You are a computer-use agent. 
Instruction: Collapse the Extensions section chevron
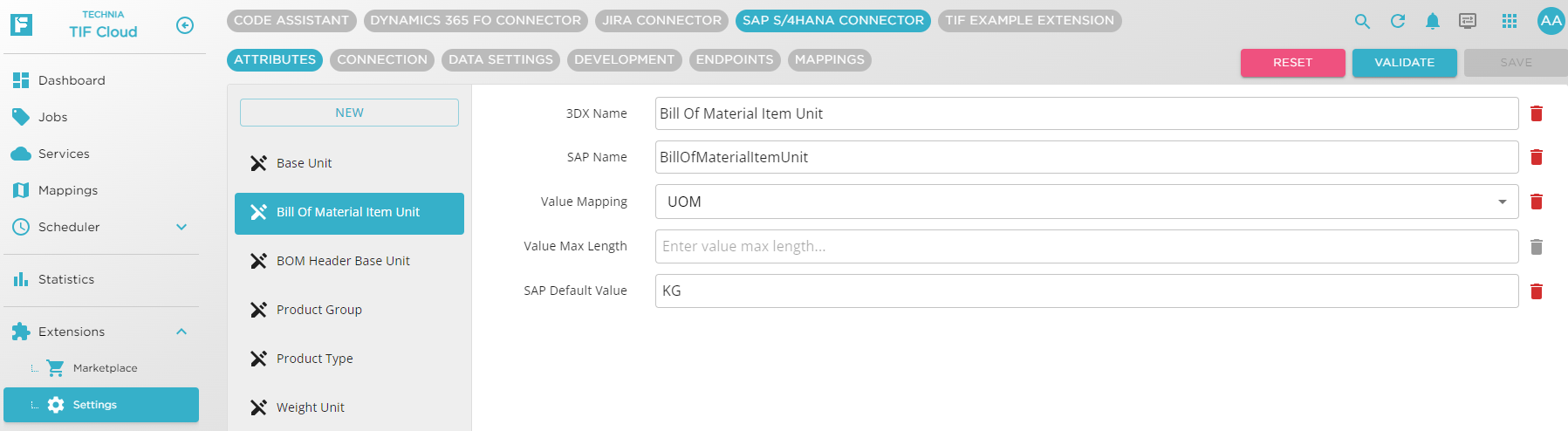pos(181,332)
